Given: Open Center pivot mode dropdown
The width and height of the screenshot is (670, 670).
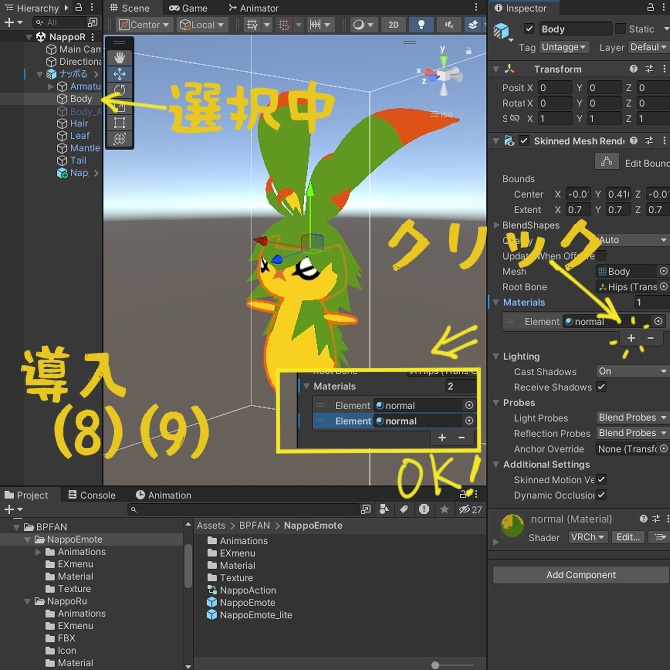Looking at the screenshot, I should click(x=144, y=25).
